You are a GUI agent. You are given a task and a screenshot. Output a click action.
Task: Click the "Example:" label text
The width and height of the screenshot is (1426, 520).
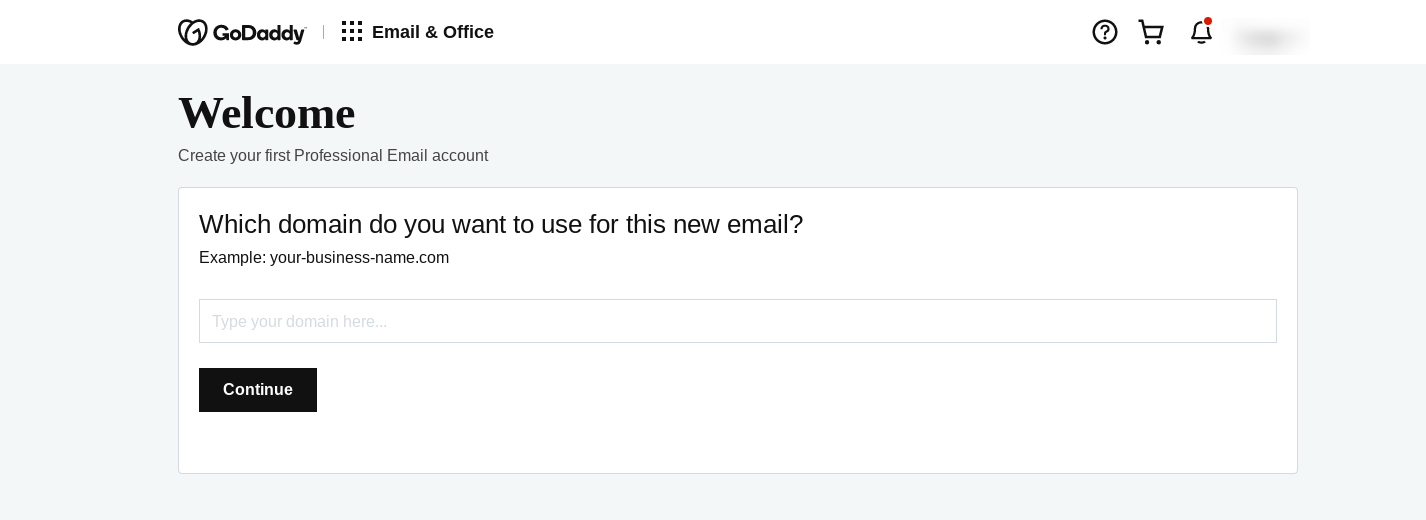[x=232, y=258]
